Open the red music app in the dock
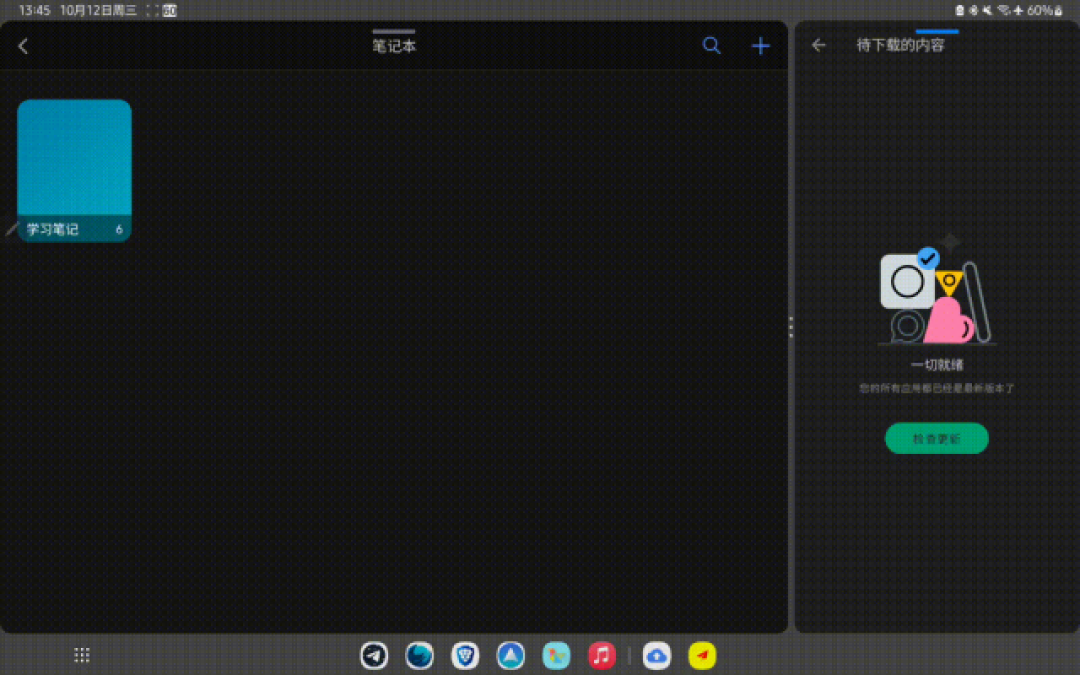 (x=601, y=656)
